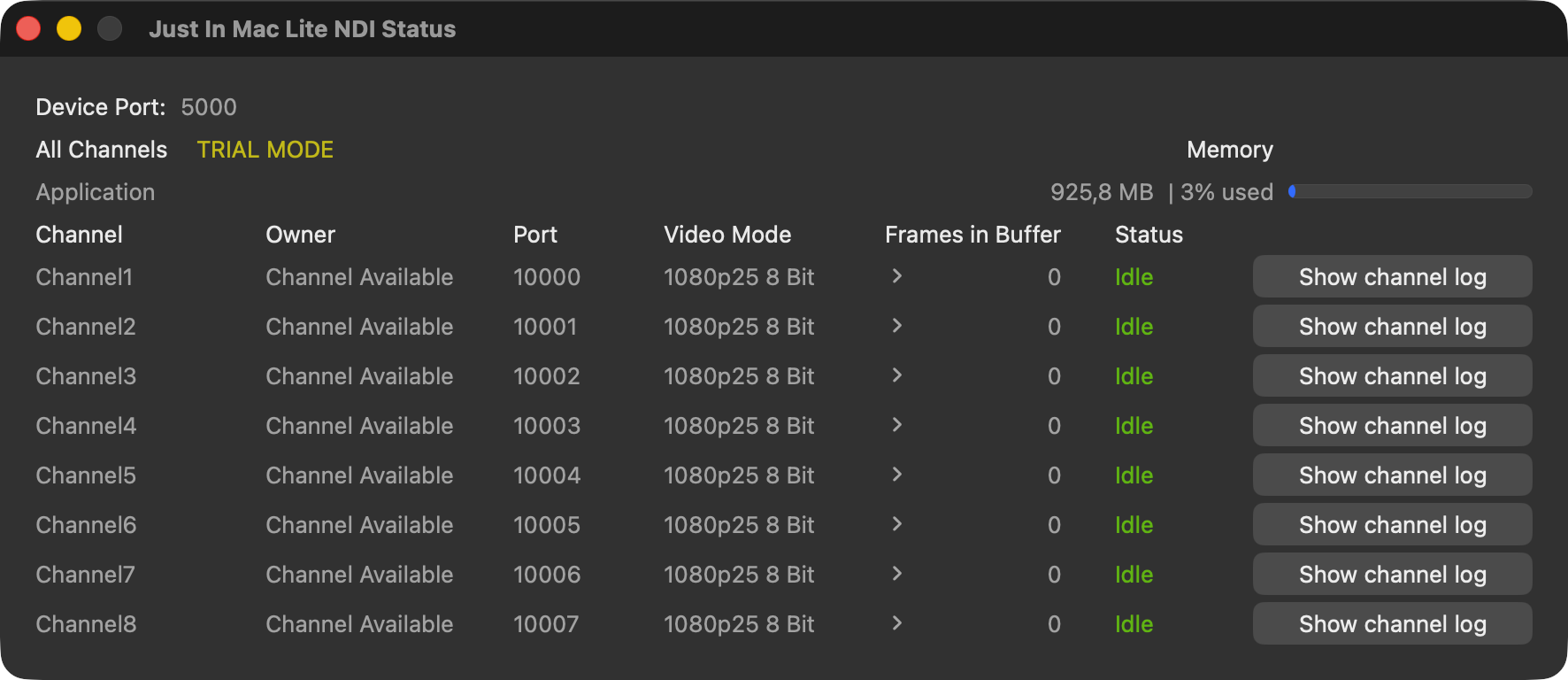Expand Channel8 video mode chevron
The image size is (1568, 680).
[x=896, y=623]
